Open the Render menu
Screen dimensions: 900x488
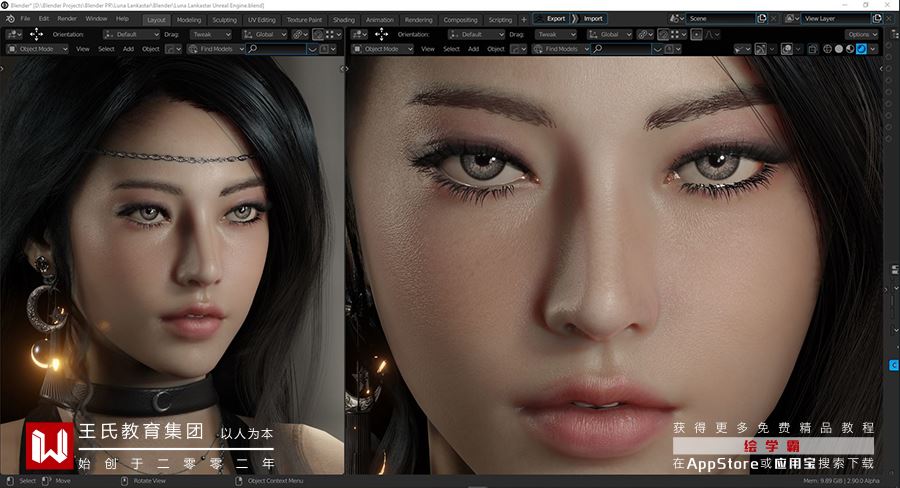(67, 19)
